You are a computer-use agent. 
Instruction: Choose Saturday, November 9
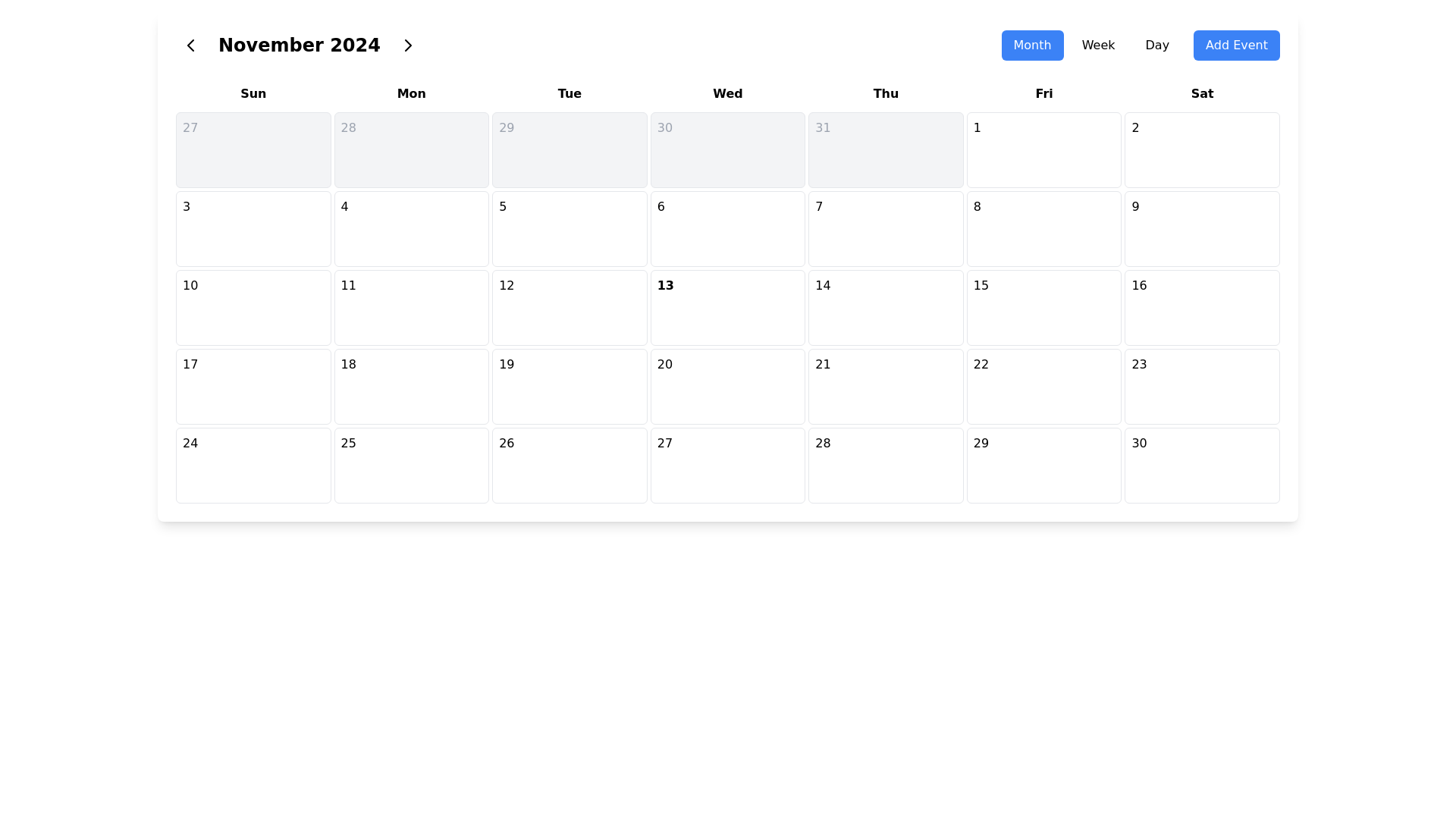[x=1201, y=228]
